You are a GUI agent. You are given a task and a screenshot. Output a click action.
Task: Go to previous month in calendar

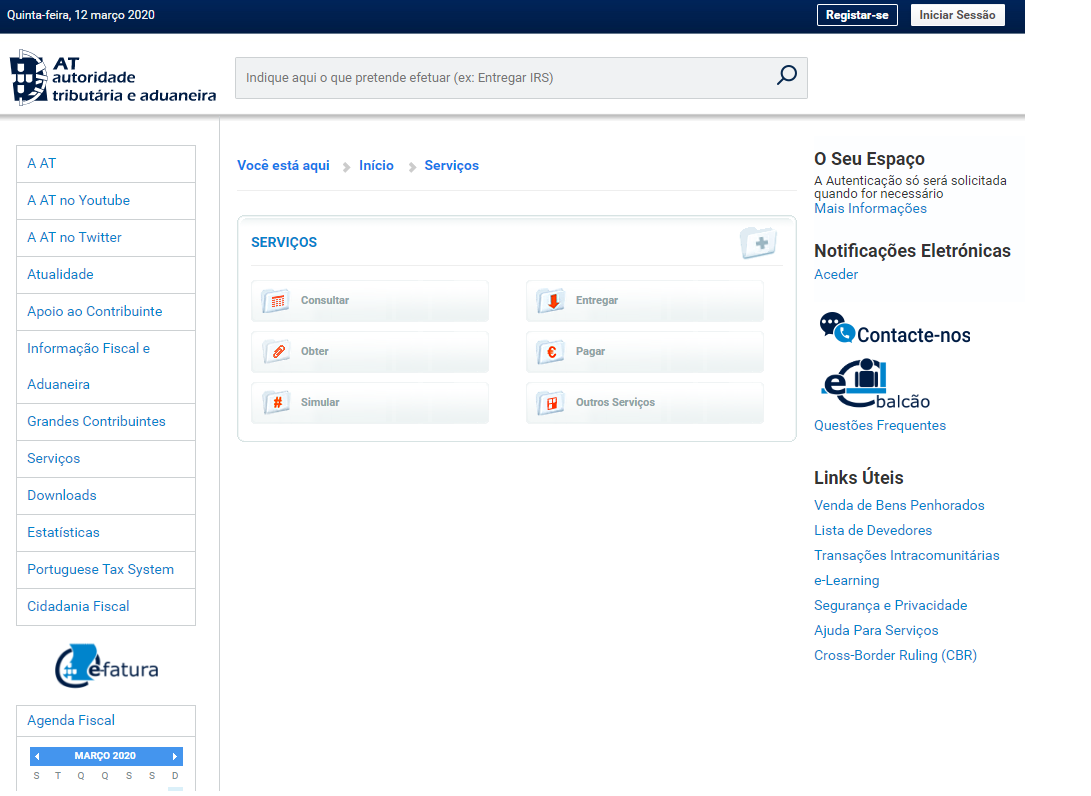(38, 756)
